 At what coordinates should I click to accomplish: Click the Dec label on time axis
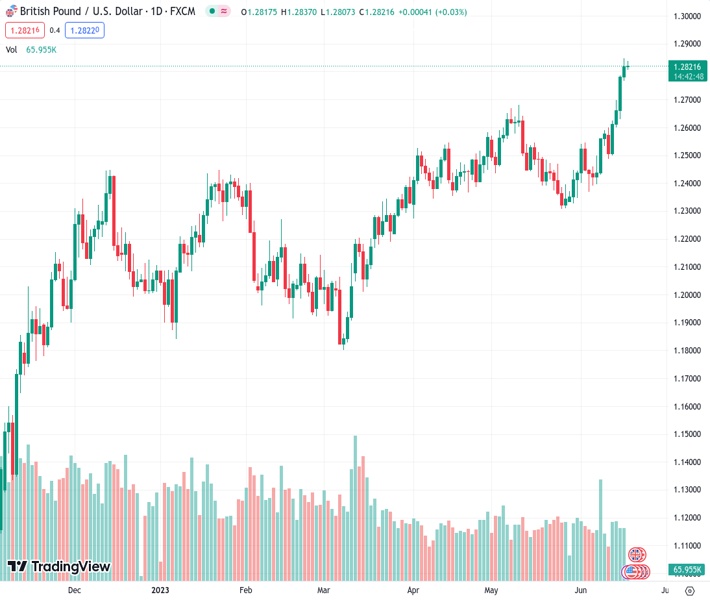(73, 591)
